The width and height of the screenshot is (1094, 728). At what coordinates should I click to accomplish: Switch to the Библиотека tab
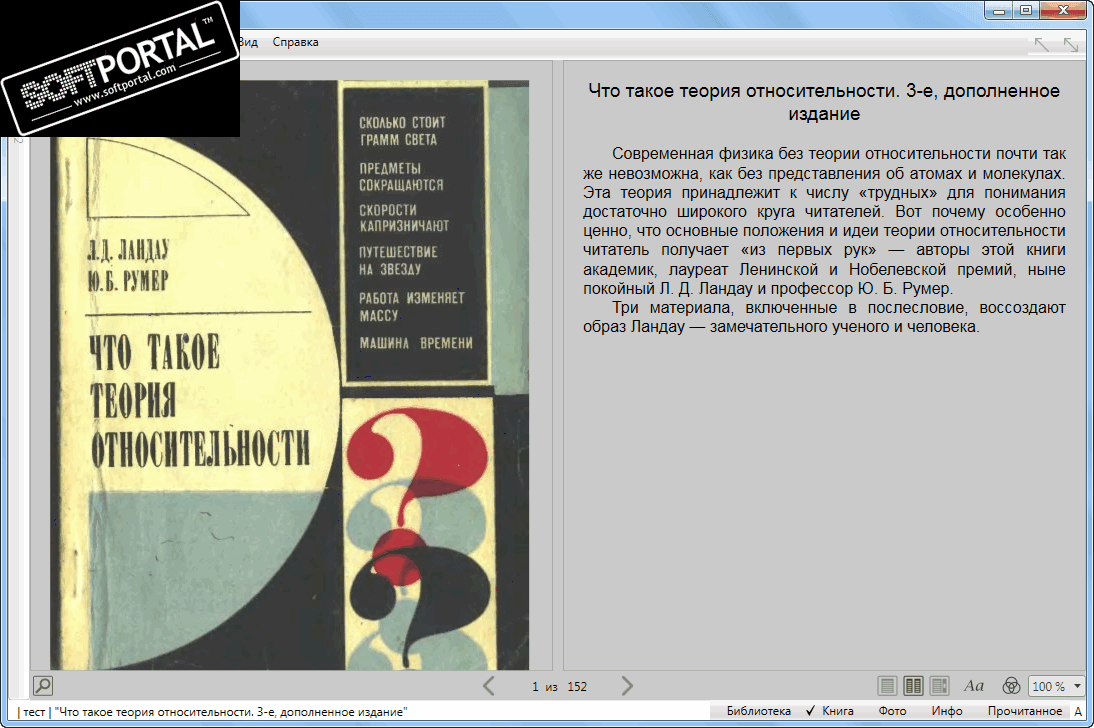tap(758, 711)
